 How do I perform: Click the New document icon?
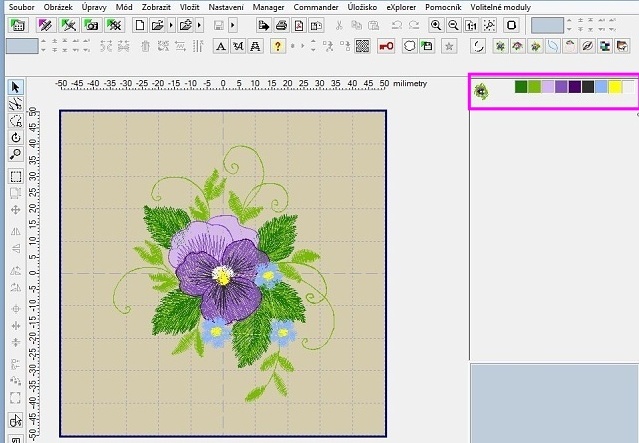(x=141, y=24)
